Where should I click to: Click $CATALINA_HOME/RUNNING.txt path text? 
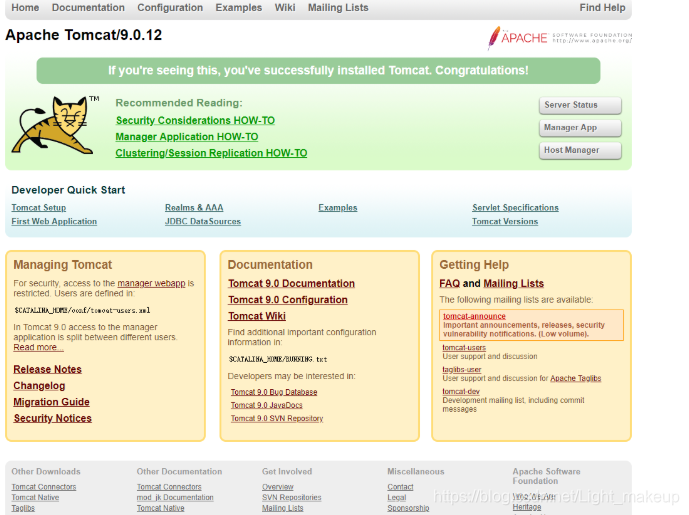pos(278,359)
